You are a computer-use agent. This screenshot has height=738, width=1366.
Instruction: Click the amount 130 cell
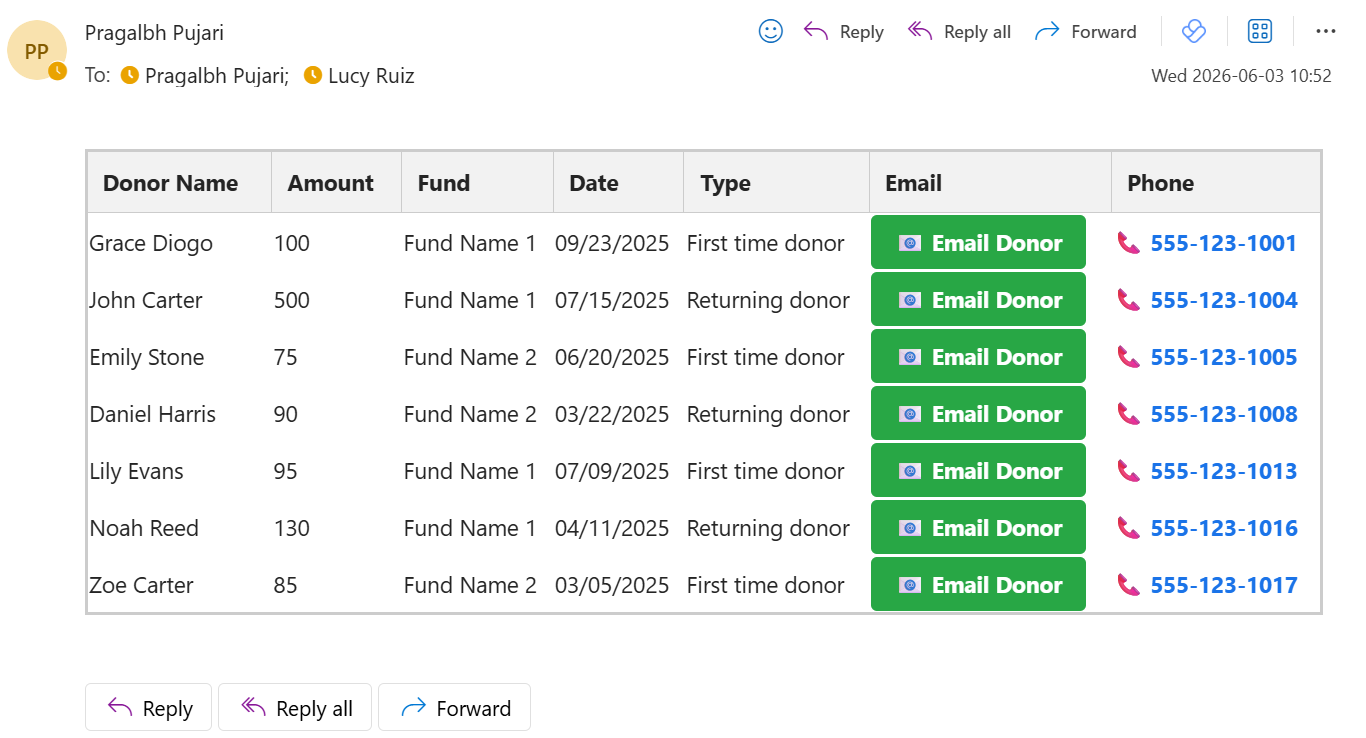[x=292, y=528]
